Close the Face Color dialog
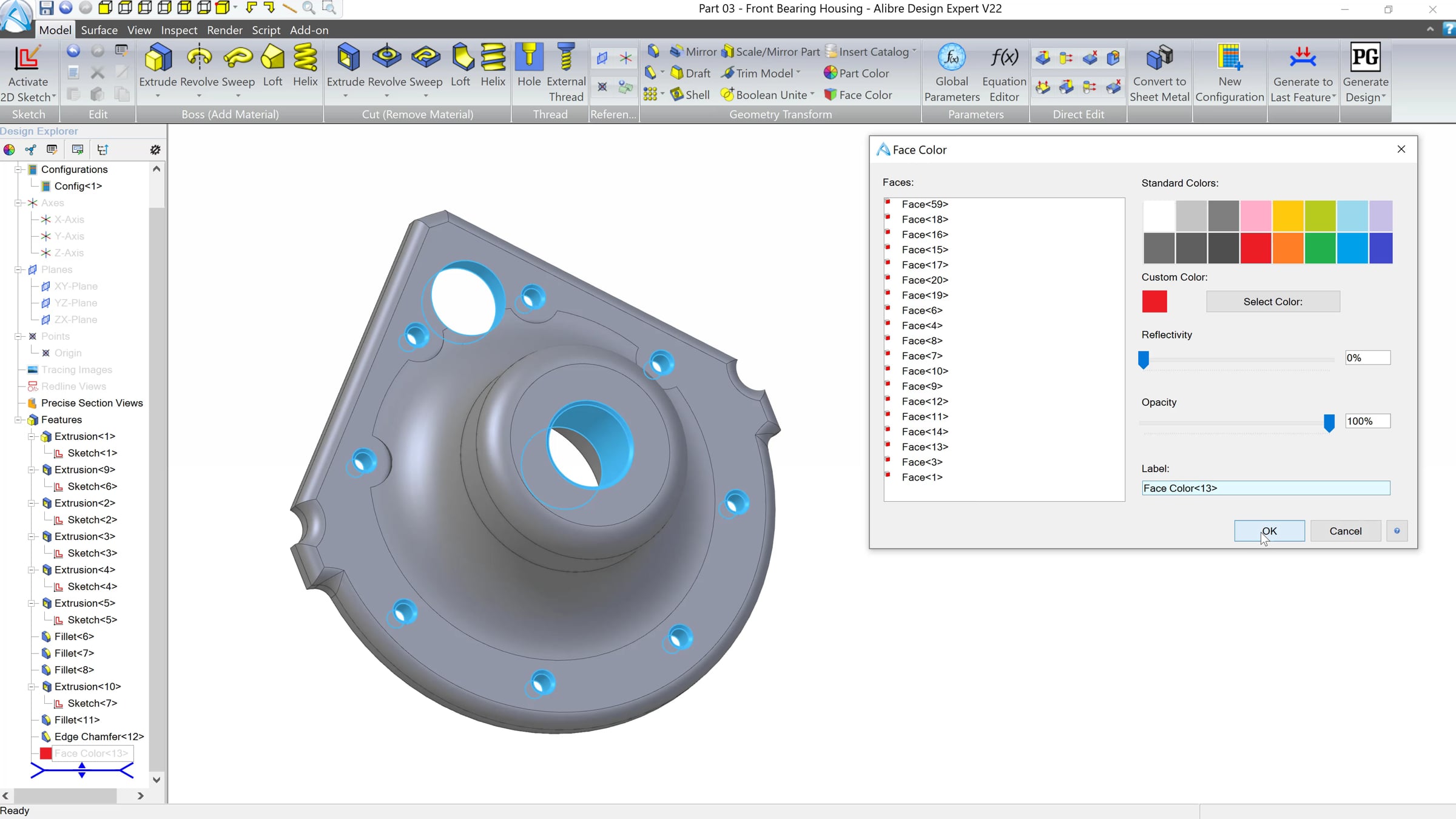The height and width of the screenshot is (819, 1456). click(x=1401, y=149)
